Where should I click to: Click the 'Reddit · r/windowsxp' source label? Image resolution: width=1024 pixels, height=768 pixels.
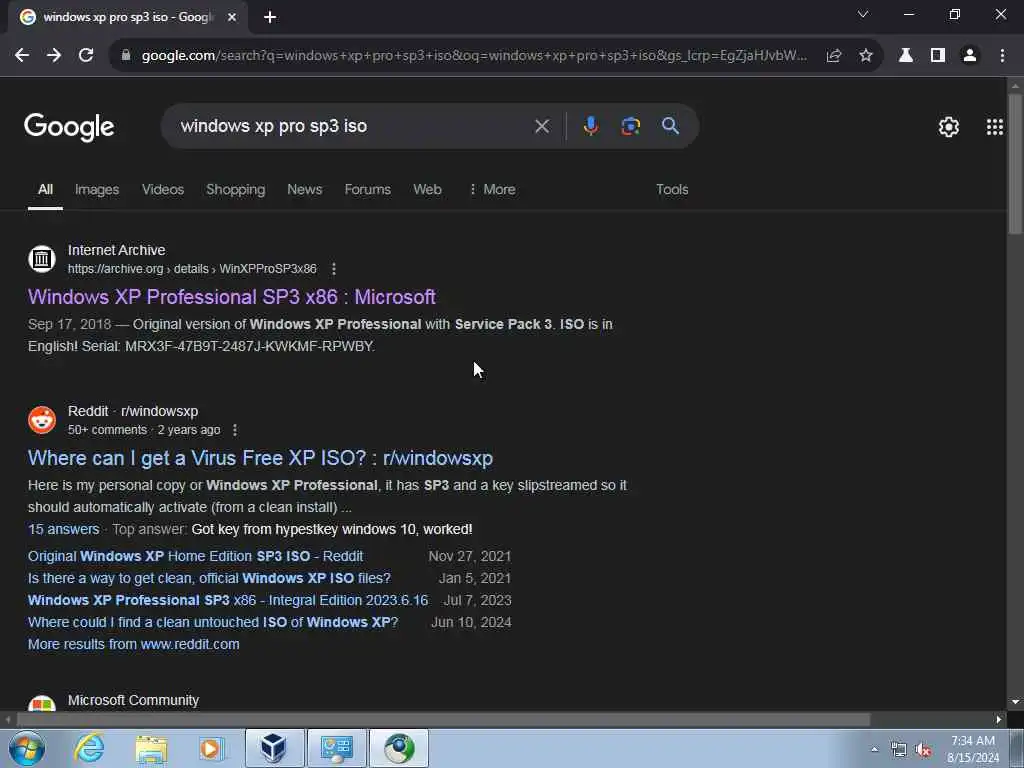[x=133, y=411]
